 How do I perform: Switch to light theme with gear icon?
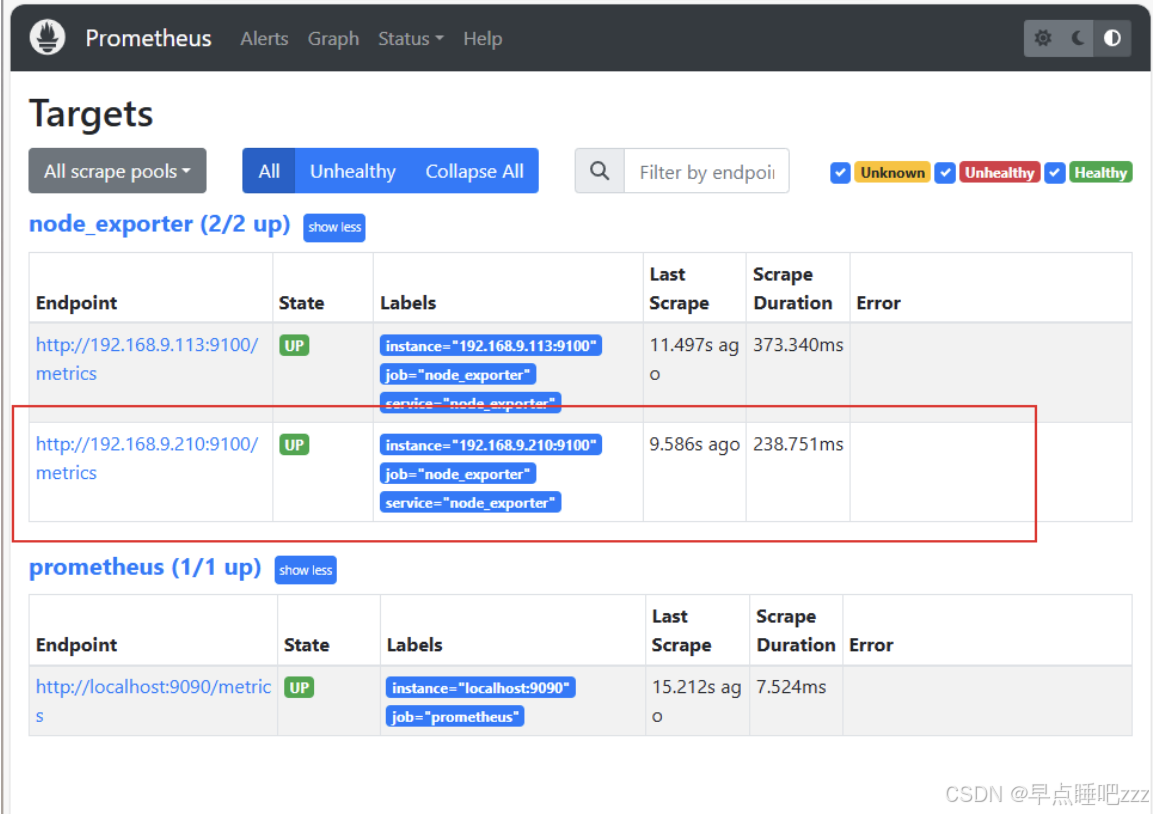coord(1042,38)
